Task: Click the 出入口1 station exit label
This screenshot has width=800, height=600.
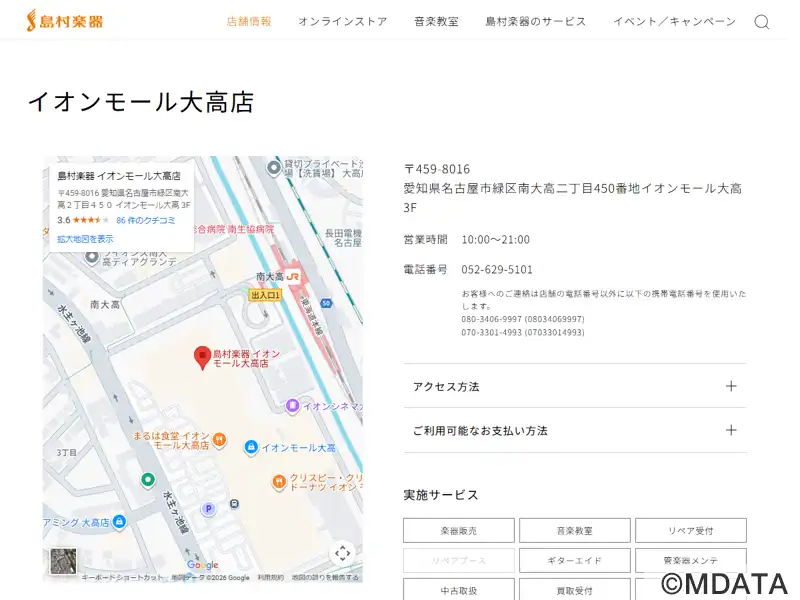Action: [265, 295]
